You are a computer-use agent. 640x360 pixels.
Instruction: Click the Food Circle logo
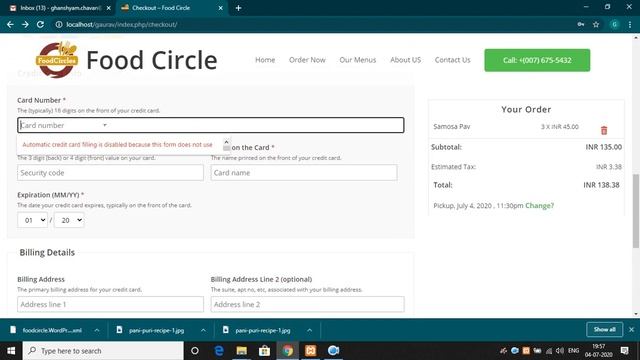point(57,60)
